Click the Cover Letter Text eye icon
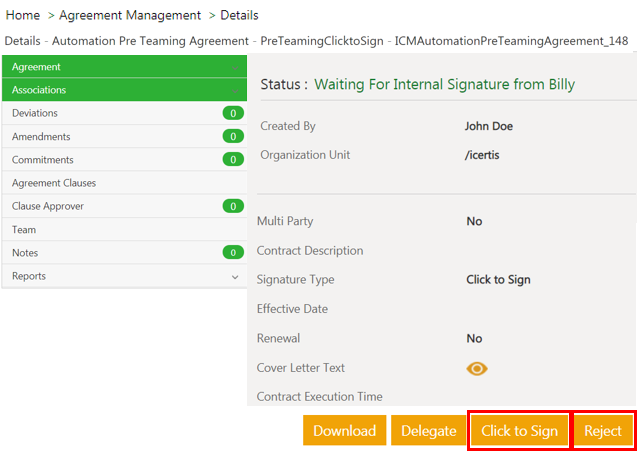 click(477, 368)
